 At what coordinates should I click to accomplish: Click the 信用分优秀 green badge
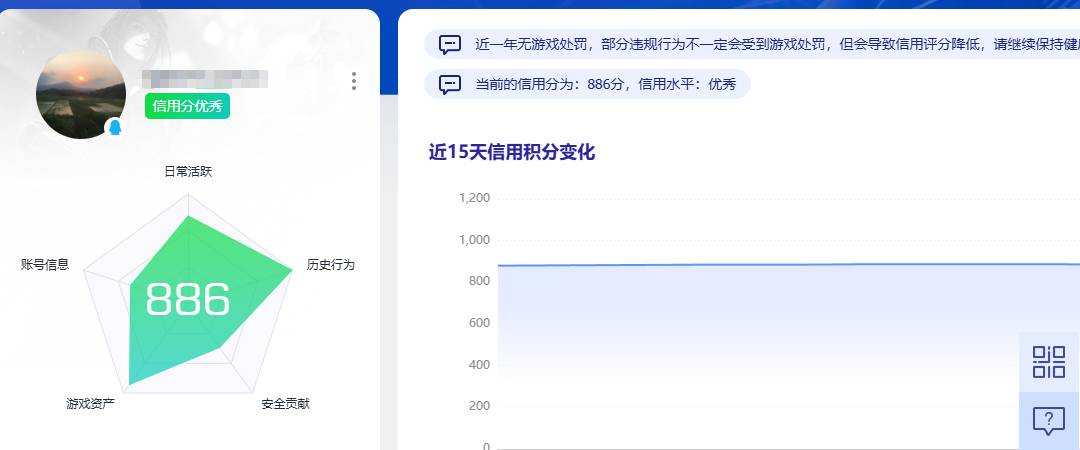point(187,106)
